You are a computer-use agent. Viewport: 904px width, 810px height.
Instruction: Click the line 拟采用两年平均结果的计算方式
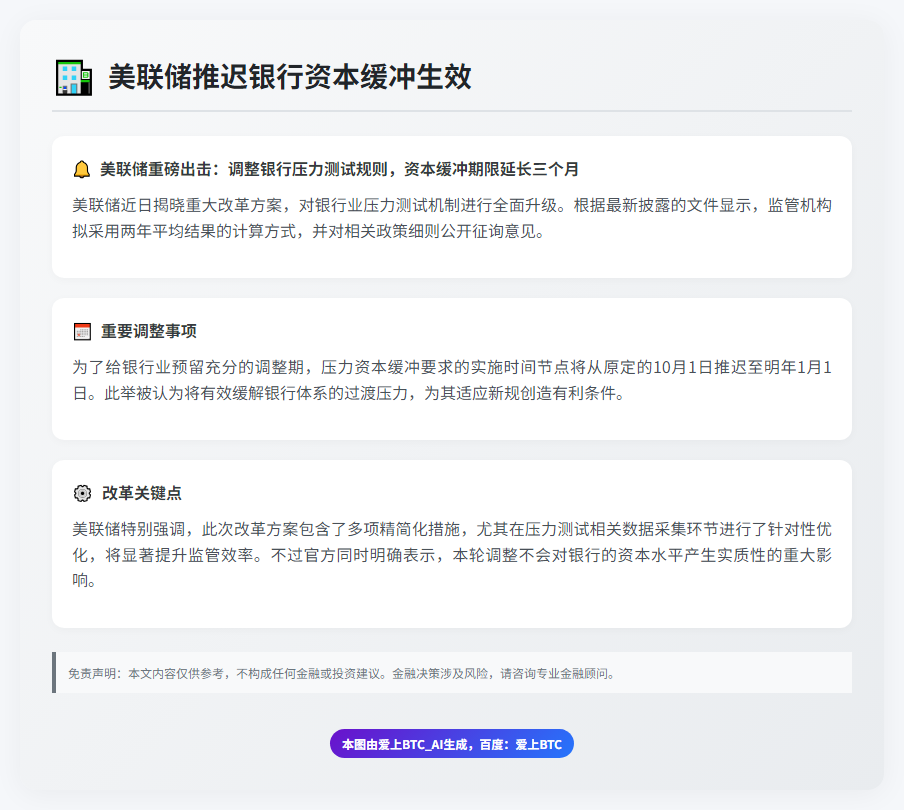pyautogui.click(x=308, y=232)
